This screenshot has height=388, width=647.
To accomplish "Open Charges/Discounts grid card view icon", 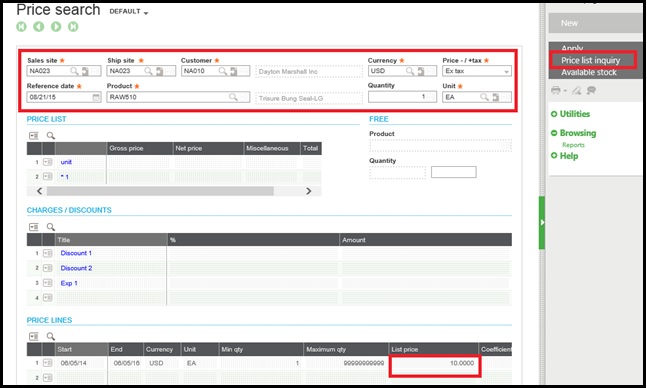I will [34, 227].
